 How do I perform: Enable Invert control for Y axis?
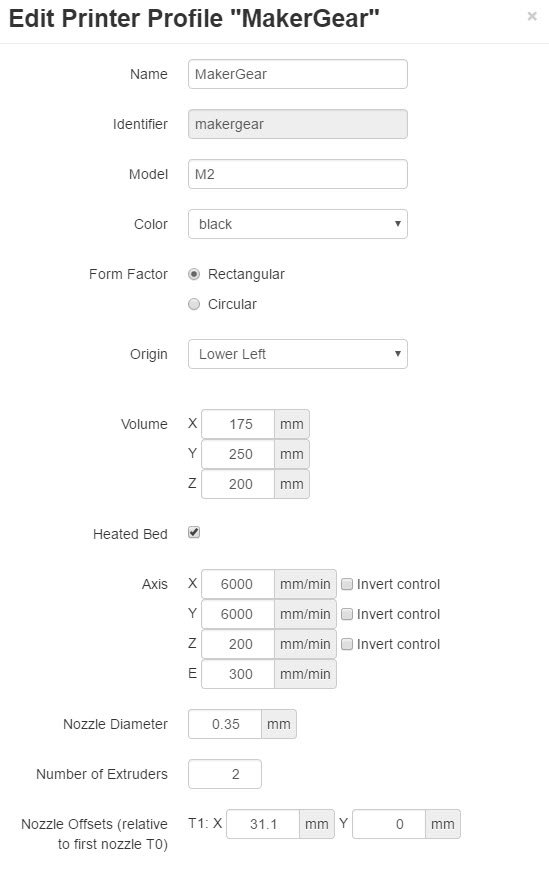pyautogui.click(x=347, y=614)
